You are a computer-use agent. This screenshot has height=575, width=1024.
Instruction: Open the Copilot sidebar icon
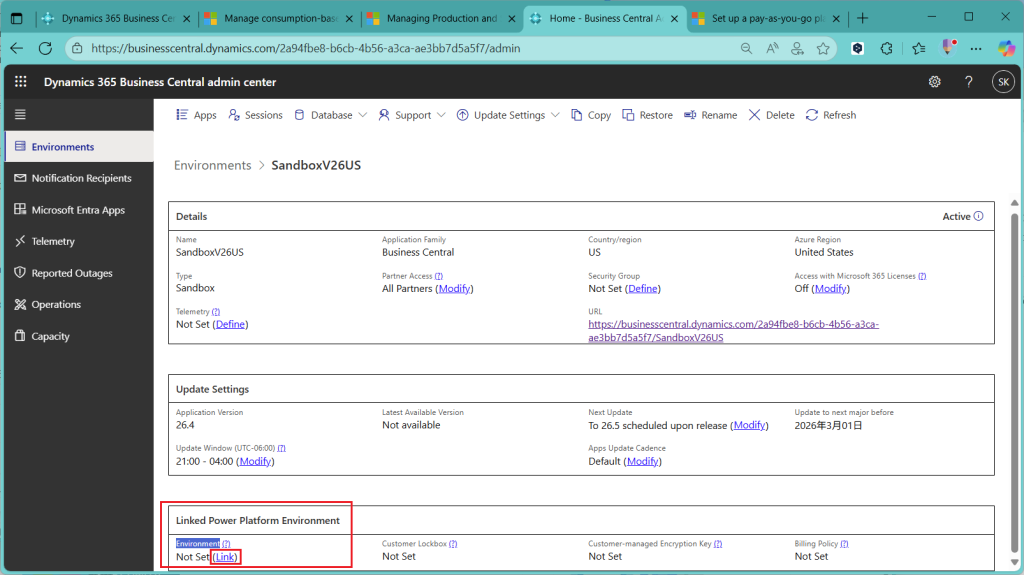pyautogui.click(x=1006, y=48)
